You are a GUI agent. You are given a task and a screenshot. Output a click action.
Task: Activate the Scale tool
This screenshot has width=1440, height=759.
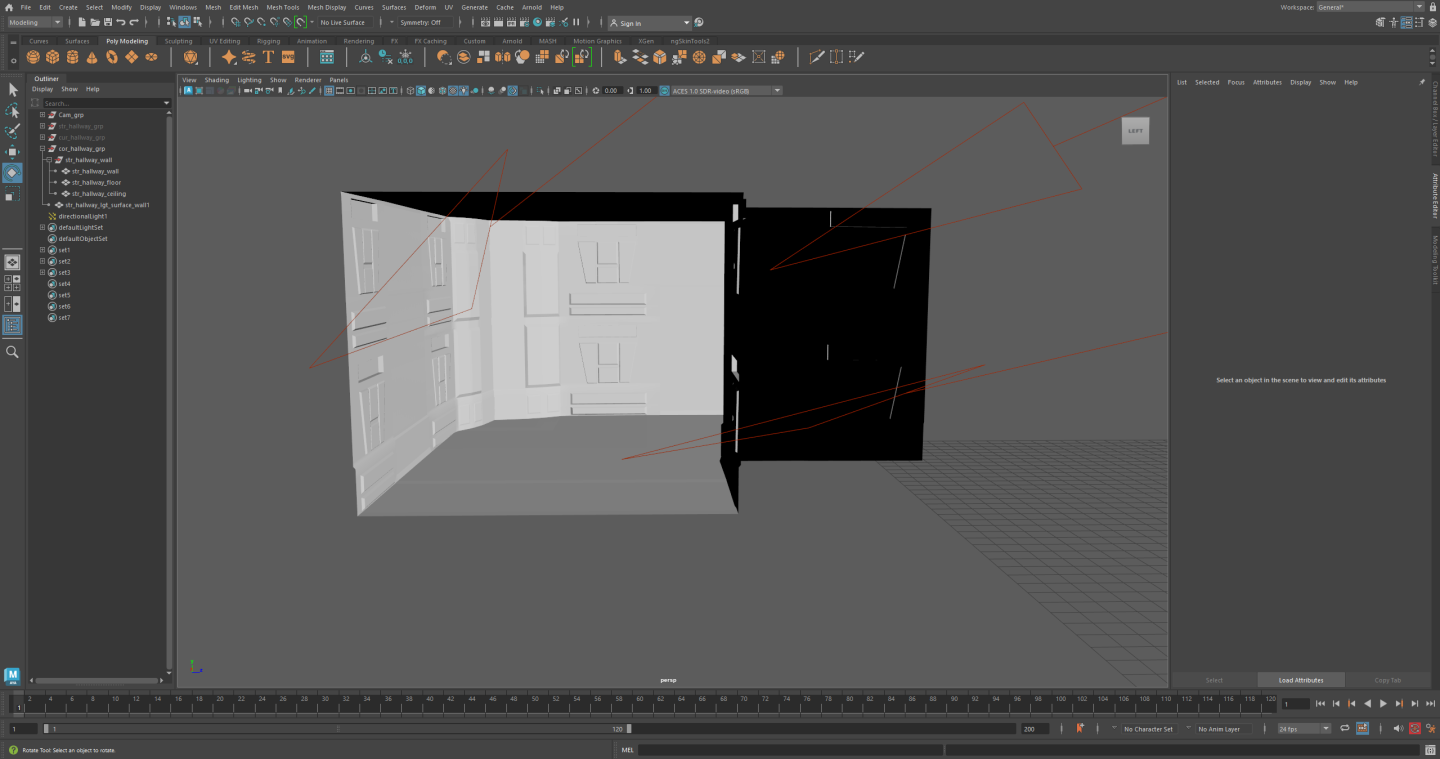[12, 194]
